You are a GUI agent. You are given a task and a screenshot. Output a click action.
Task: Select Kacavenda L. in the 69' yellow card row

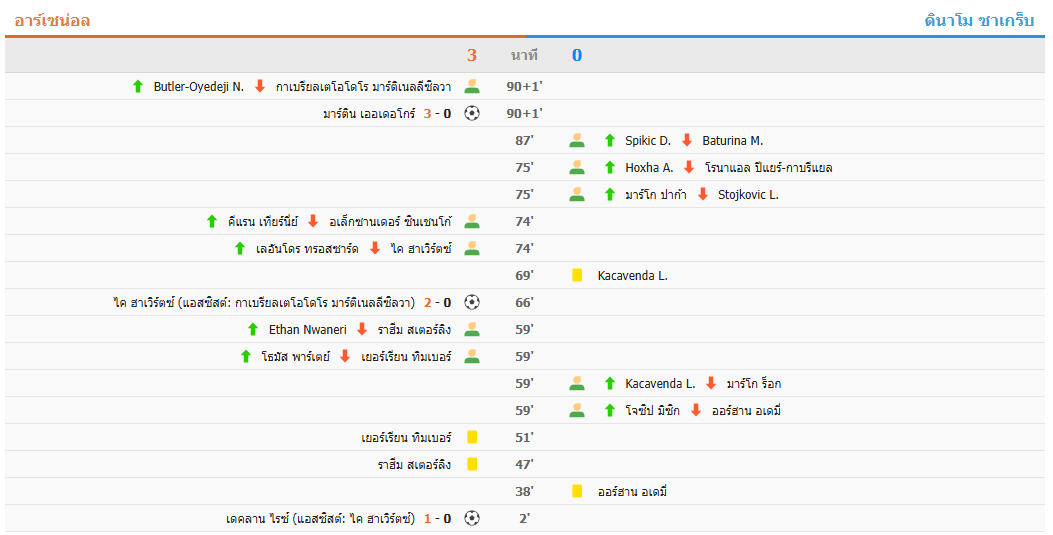pyautogui.click(x=633, y=275)
